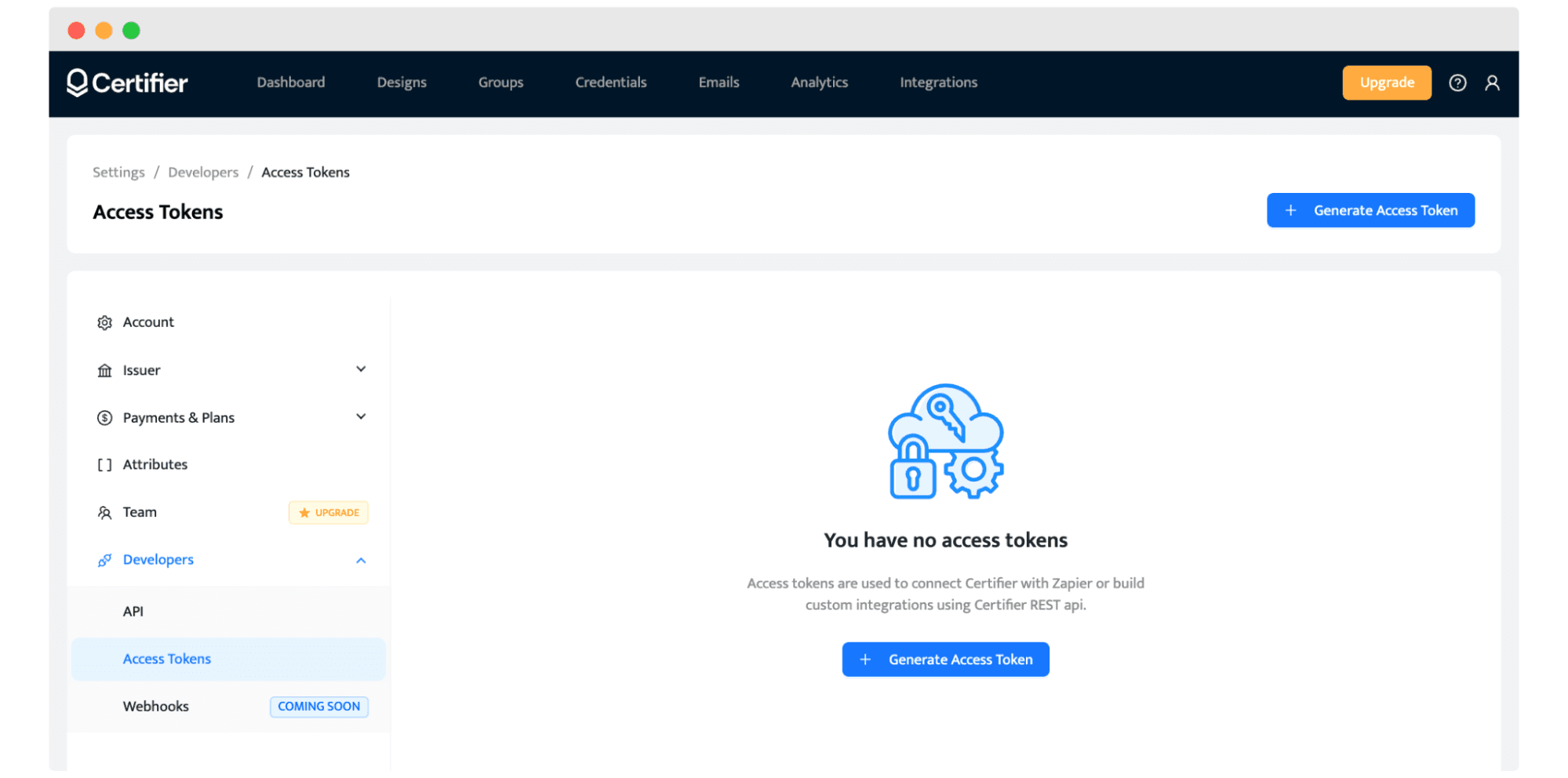Viewport: 1568px width, 778px height.
Task: Click the green maximize window button
Action: (131, 31)
